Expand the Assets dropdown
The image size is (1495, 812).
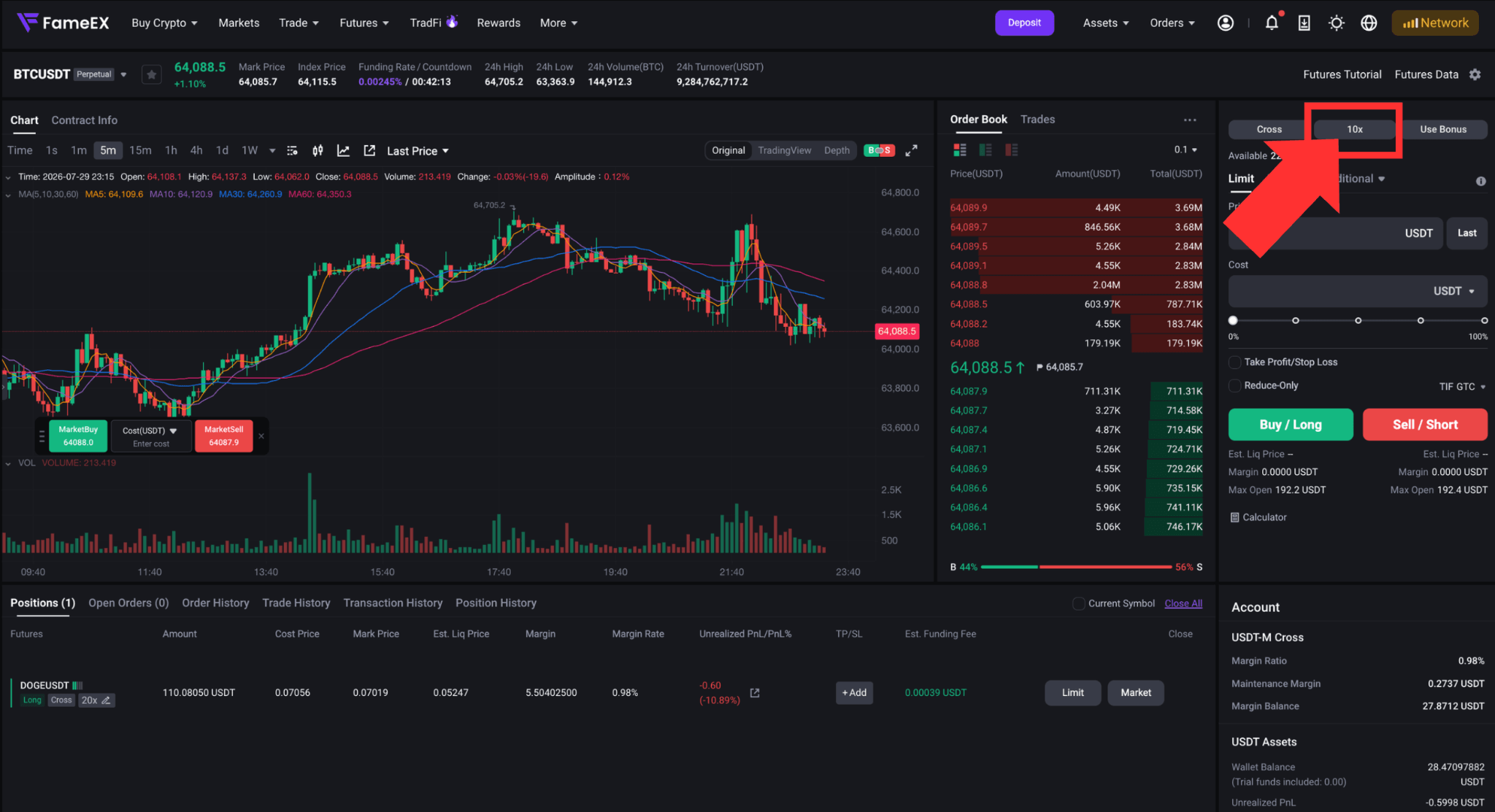point(1106,23)
